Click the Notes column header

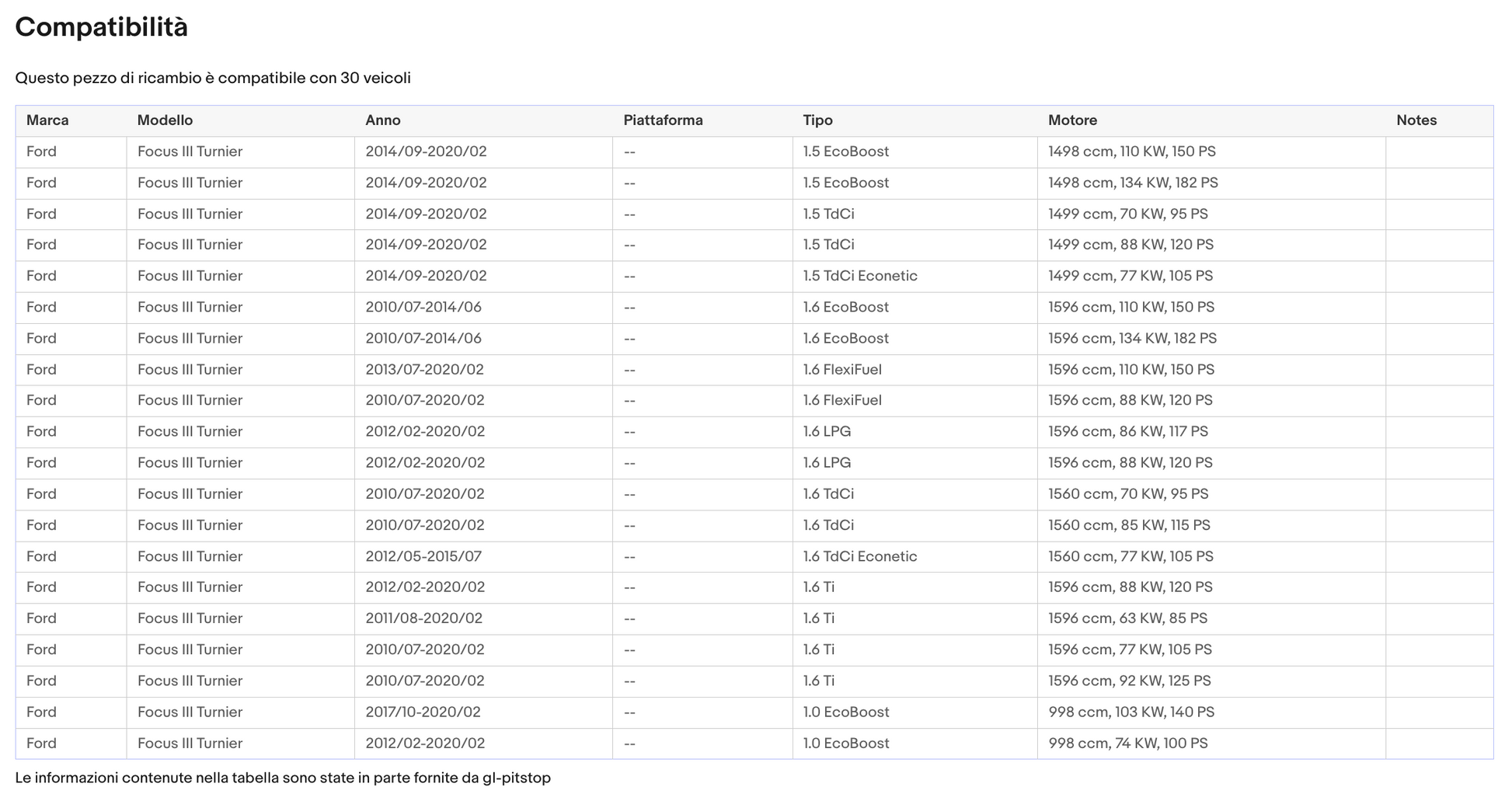pyautogui.click(x=1416, y=120)
